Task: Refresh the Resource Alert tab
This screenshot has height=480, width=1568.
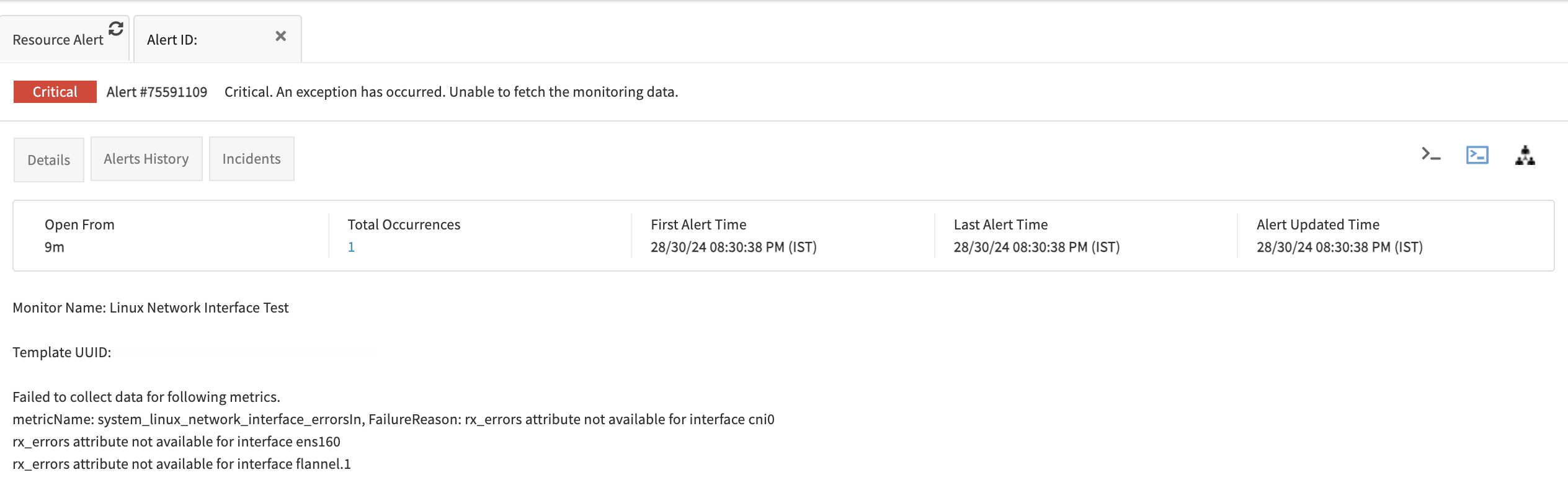Action: 115,27
